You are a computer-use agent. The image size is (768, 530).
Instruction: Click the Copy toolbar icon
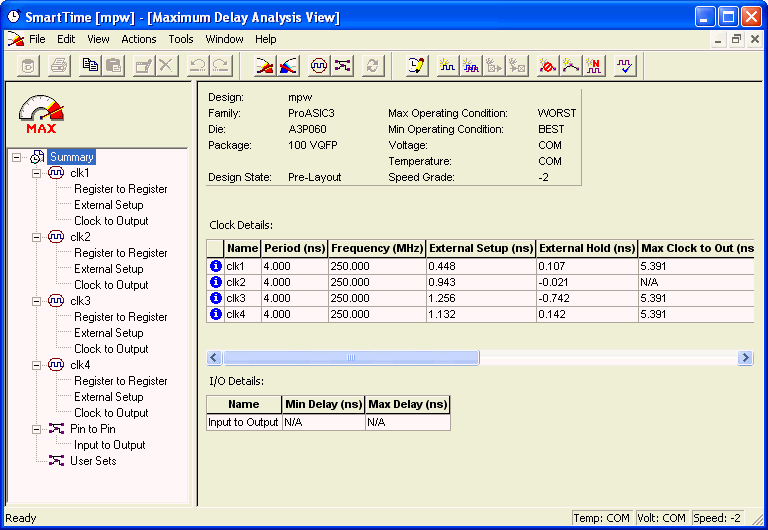[x=91, y=66]
